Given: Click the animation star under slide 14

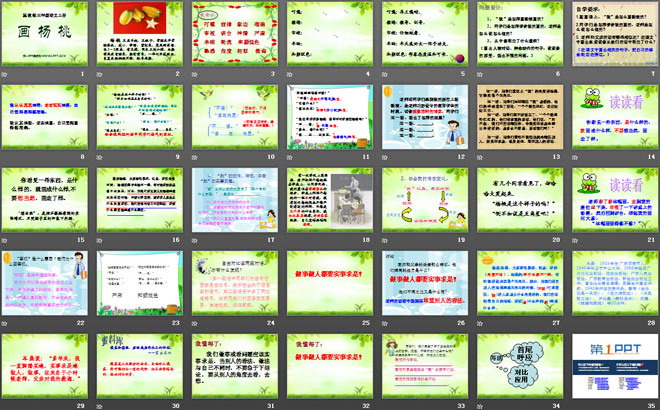Looking at the screenshot, I should tap(575, 157).
